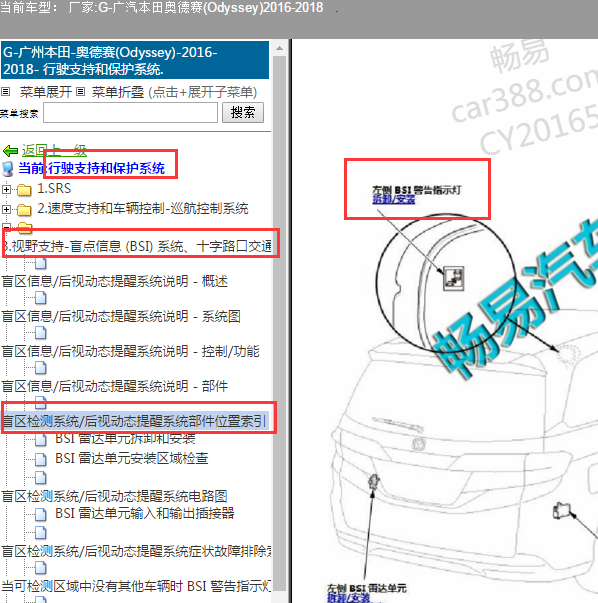
Task: Open 盲区信息/后视动态提醒系统说明 - 部件
Action: 115,386
